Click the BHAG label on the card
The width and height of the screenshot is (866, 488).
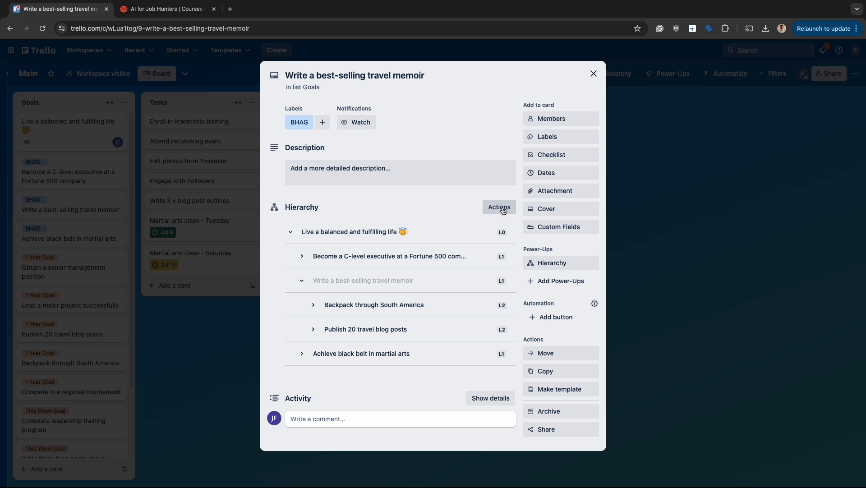(299, 122)
